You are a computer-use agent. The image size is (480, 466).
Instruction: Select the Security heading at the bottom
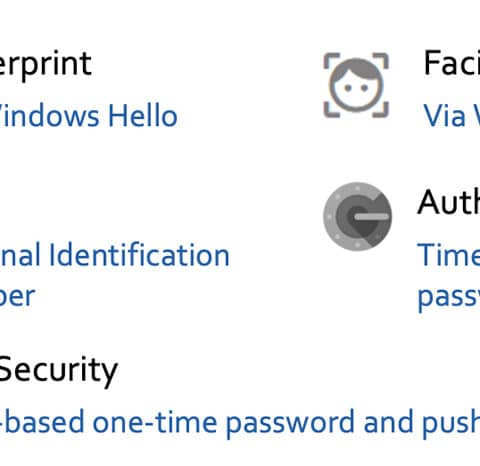(59, 370)
